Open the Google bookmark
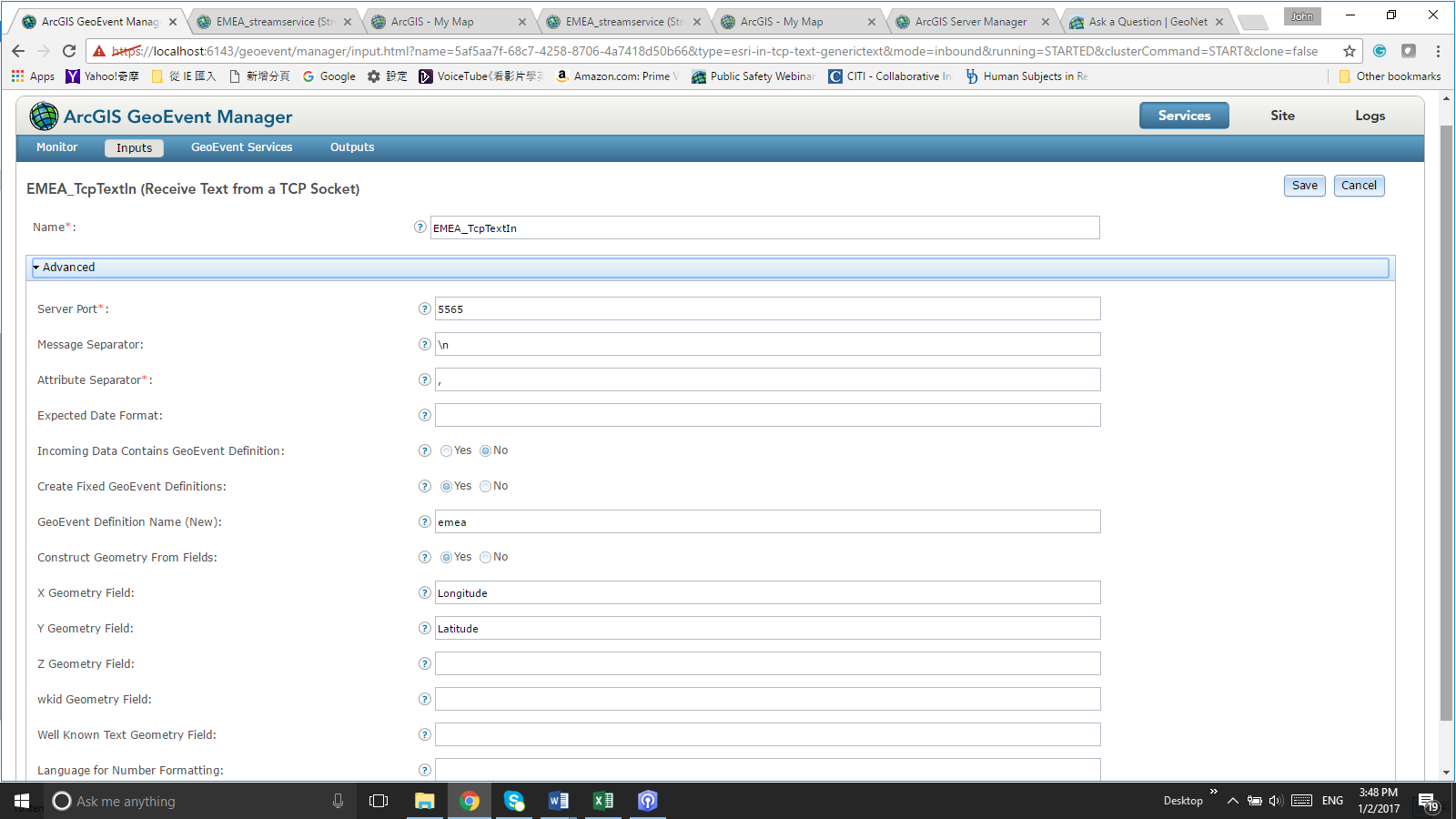 click(329, 76)
